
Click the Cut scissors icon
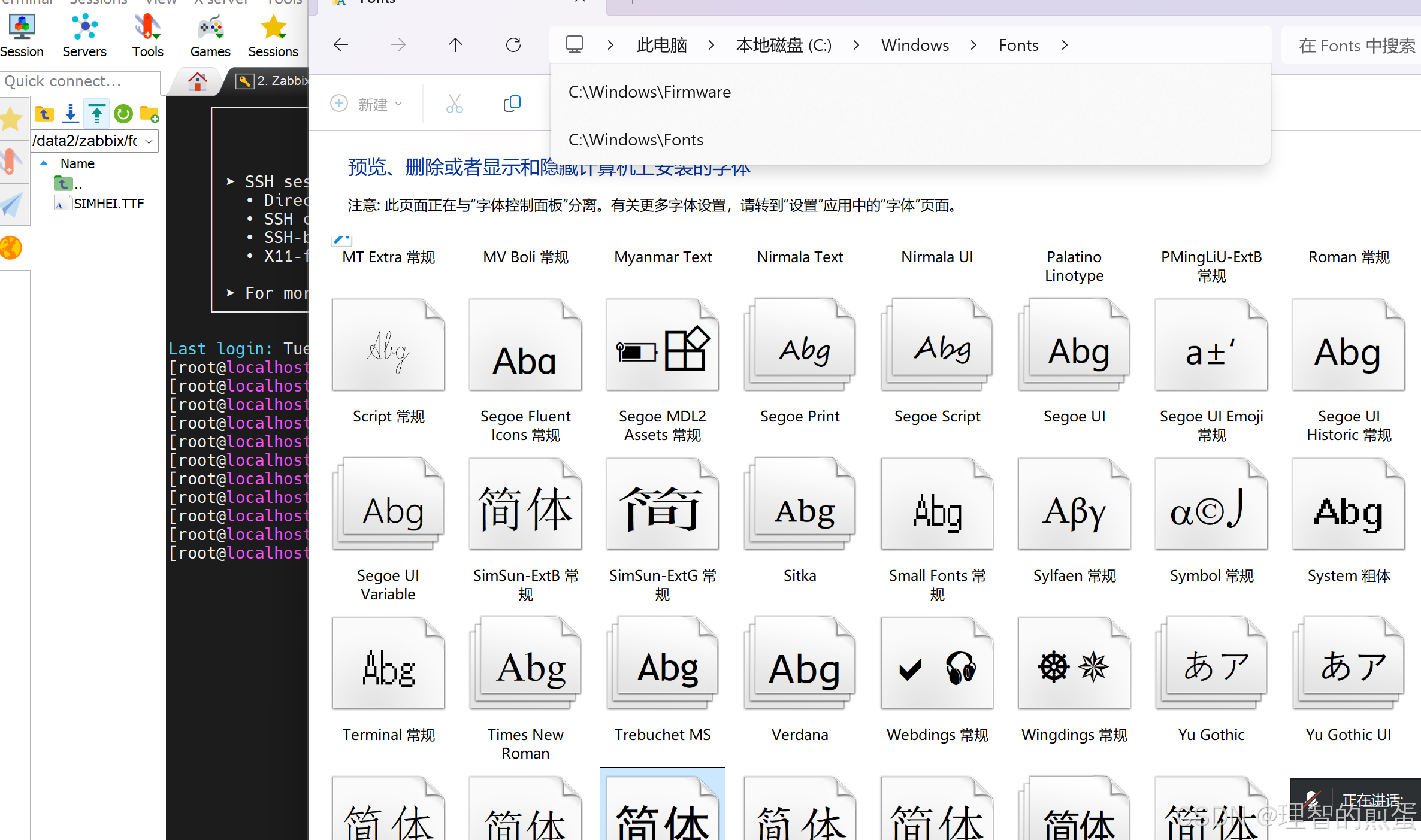pyautogui.click(x=455, y=104)
